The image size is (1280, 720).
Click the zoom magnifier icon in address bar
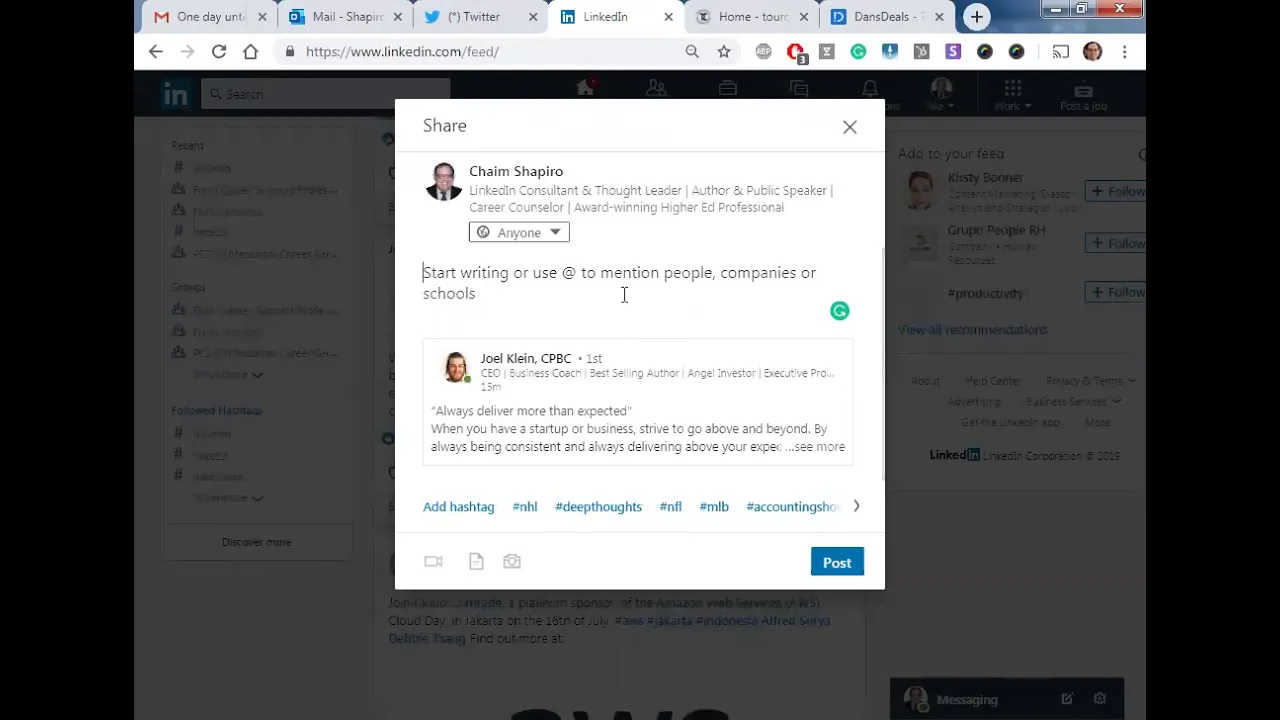692,52
